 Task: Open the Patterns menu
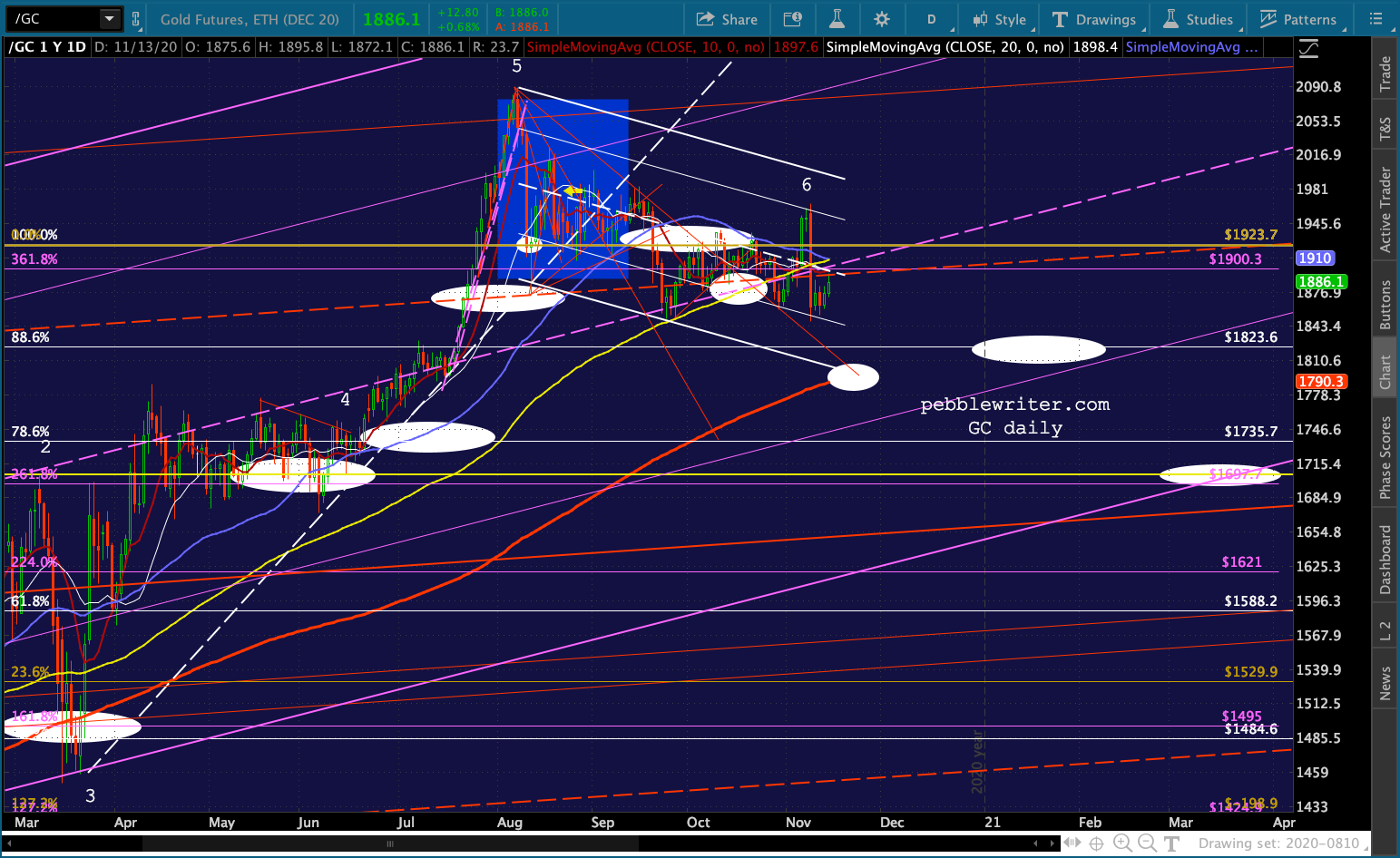click(x=1297, y=19)
